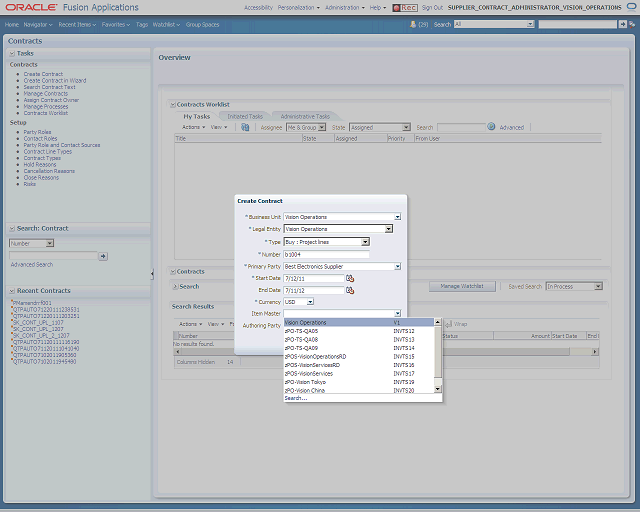The image size is (640, 512).
Task: Open the Watchlist menu
Action: coord(166,24)
